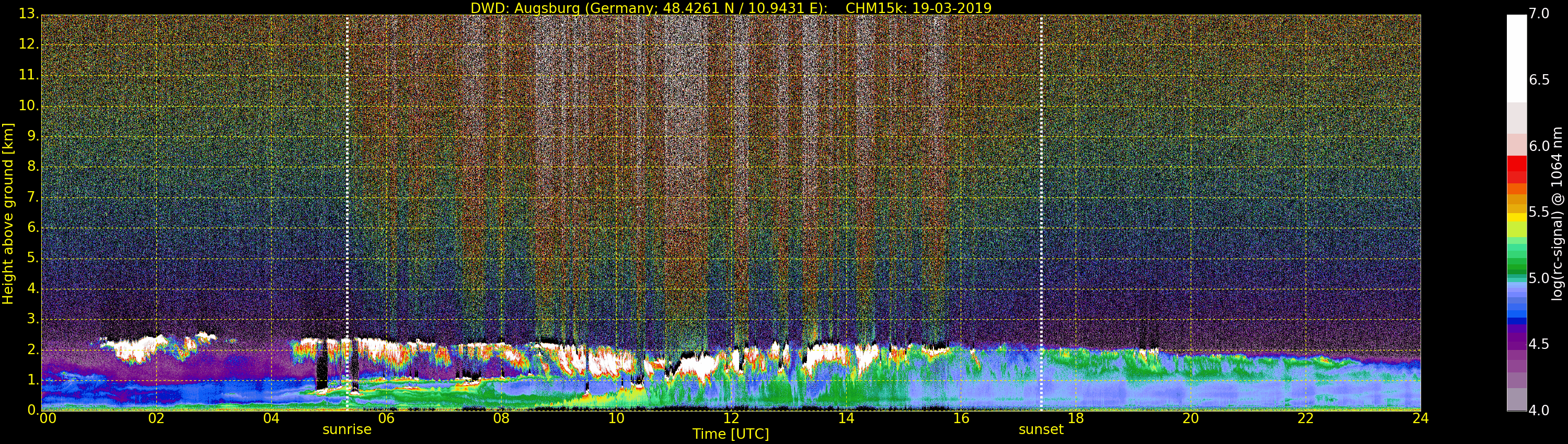Image resolution: width=1568 pixels, height=444 pixels.
Task: Click the '20' time axis tick label
Action: click(x=1191, y=418)
